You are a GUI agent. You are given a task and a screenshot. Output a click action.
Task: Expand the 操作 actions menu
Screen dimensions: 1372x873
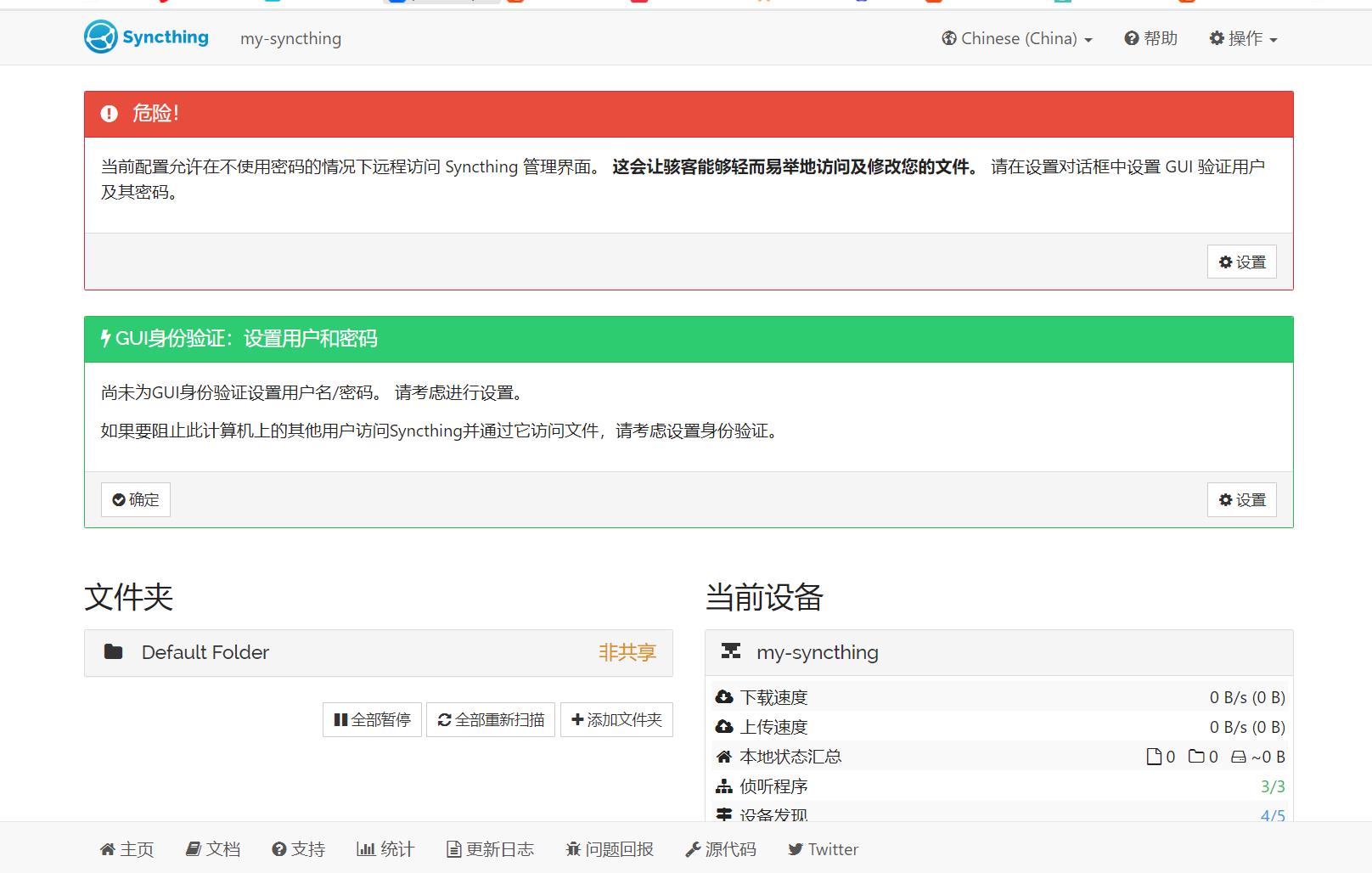tap(1243, 38)
